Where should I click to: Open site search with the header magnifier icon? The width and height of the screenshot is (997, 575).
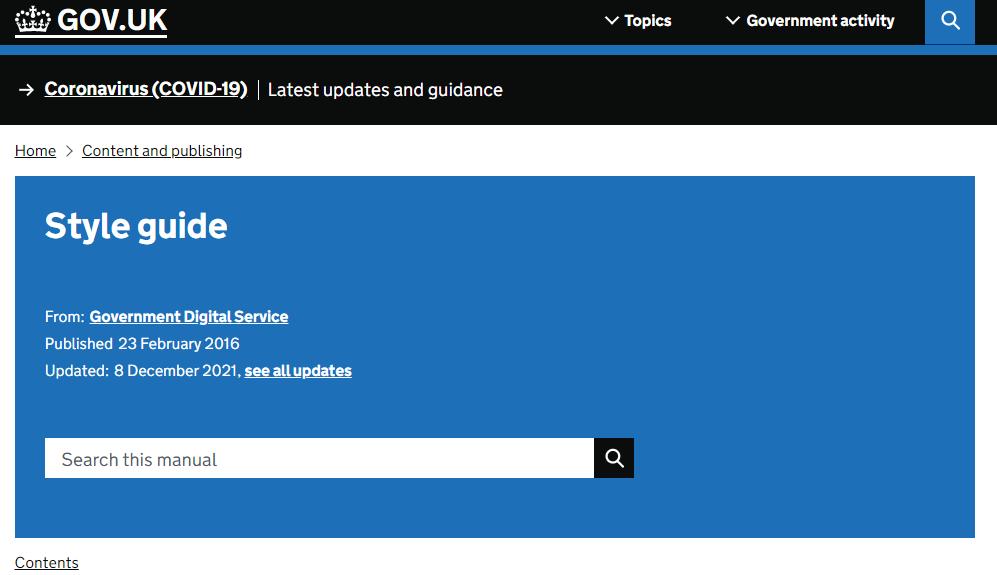click(x=950, y=21)
